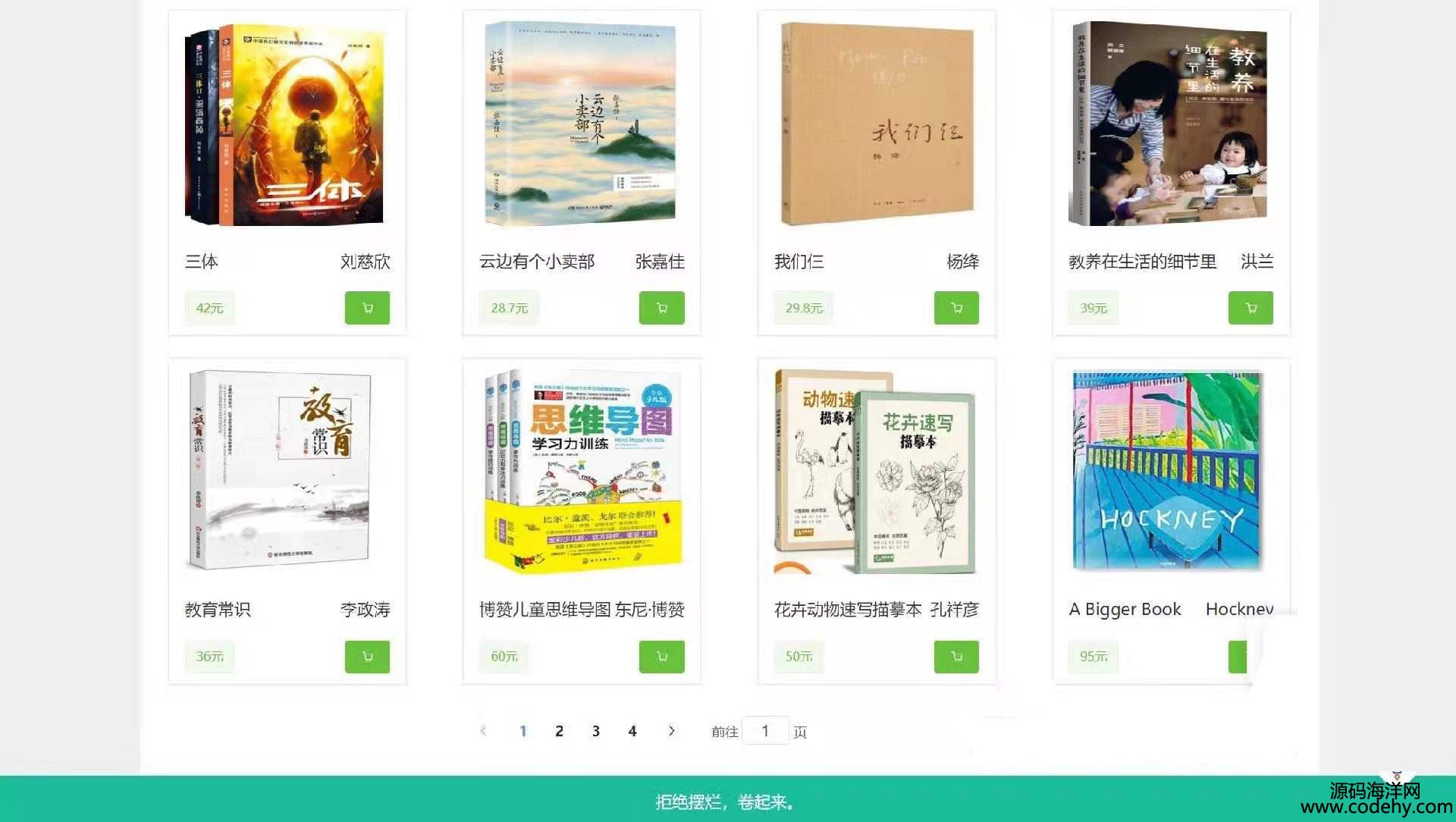
Task: Click cart icon for 云边有个小卖部
Action: pyautogui.click(x=661, y=308)
